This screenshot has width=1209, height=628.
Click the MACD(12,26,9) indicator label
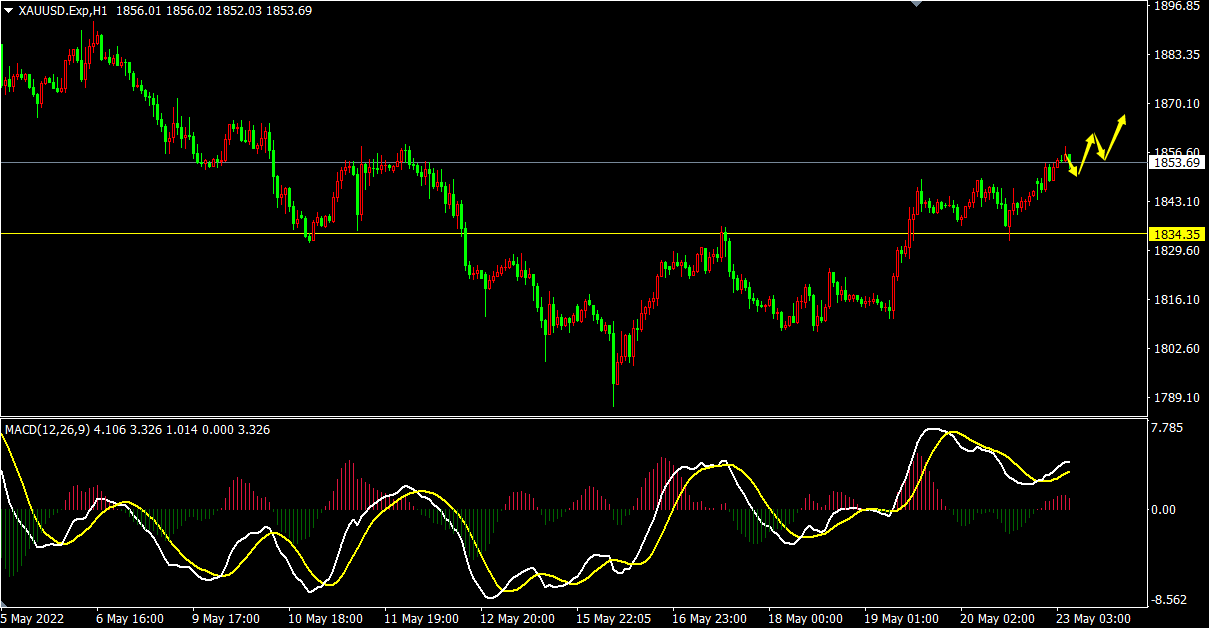tap(47, 430)
